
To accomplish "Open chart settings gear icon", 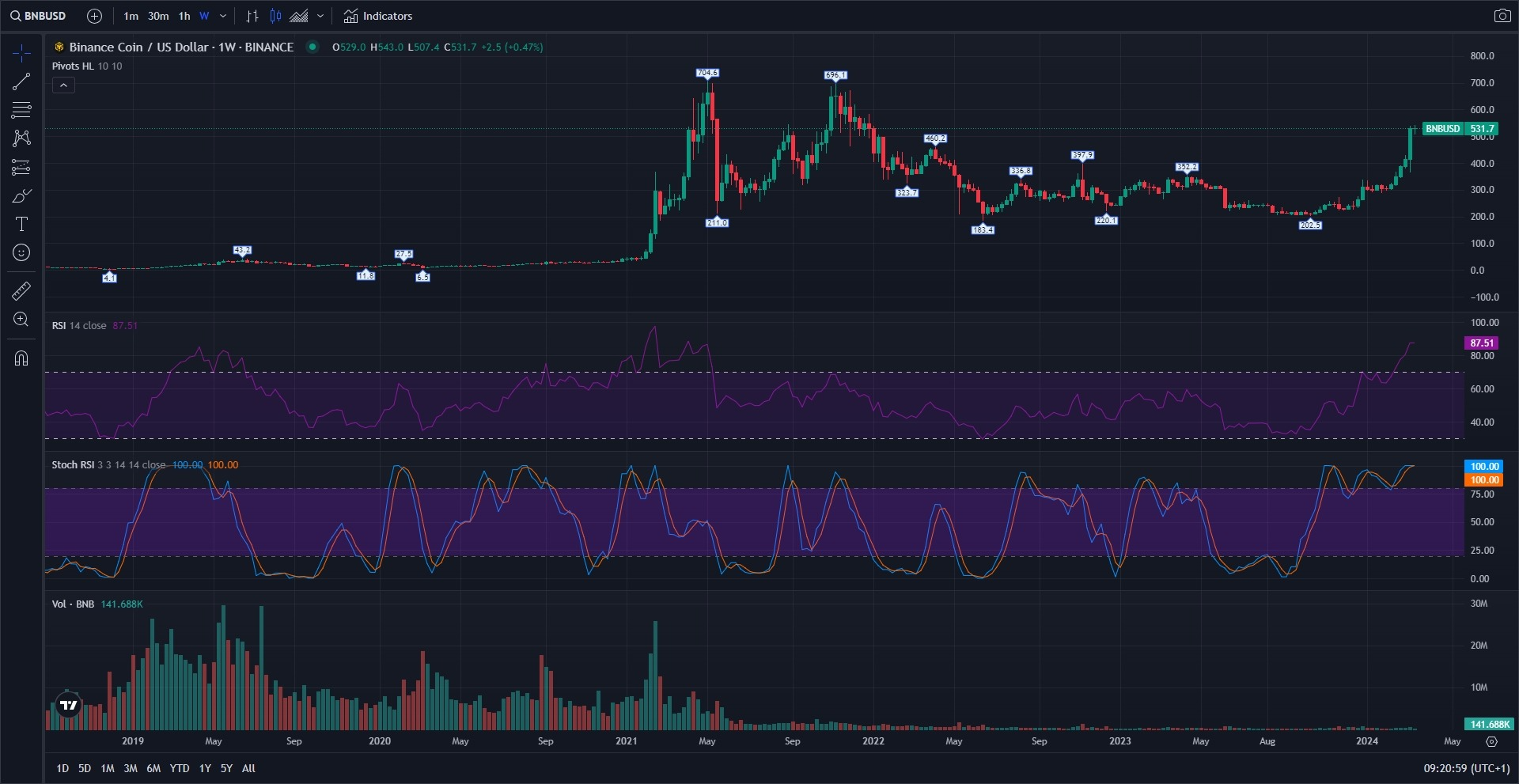I will coord(1491,741).
